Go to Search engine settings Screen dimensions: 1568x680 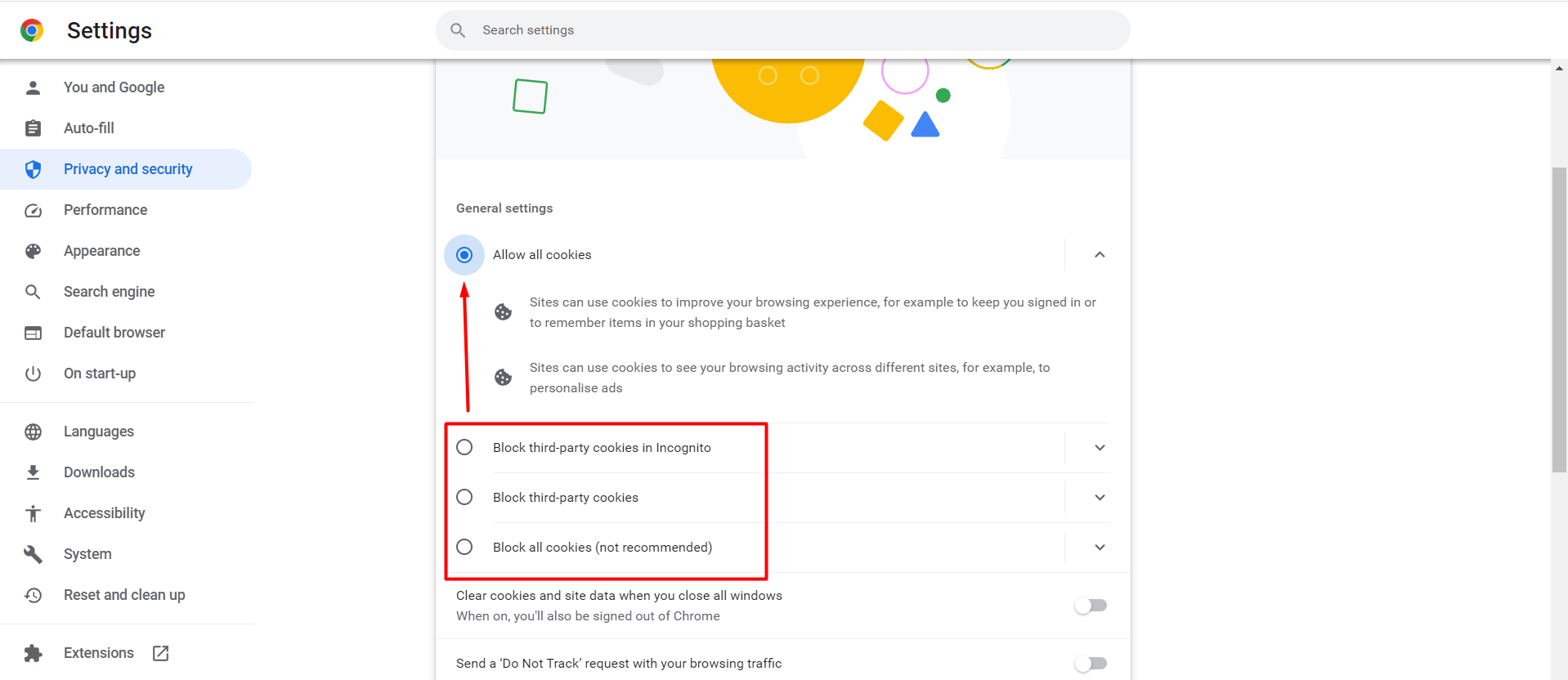click(109, 292)
